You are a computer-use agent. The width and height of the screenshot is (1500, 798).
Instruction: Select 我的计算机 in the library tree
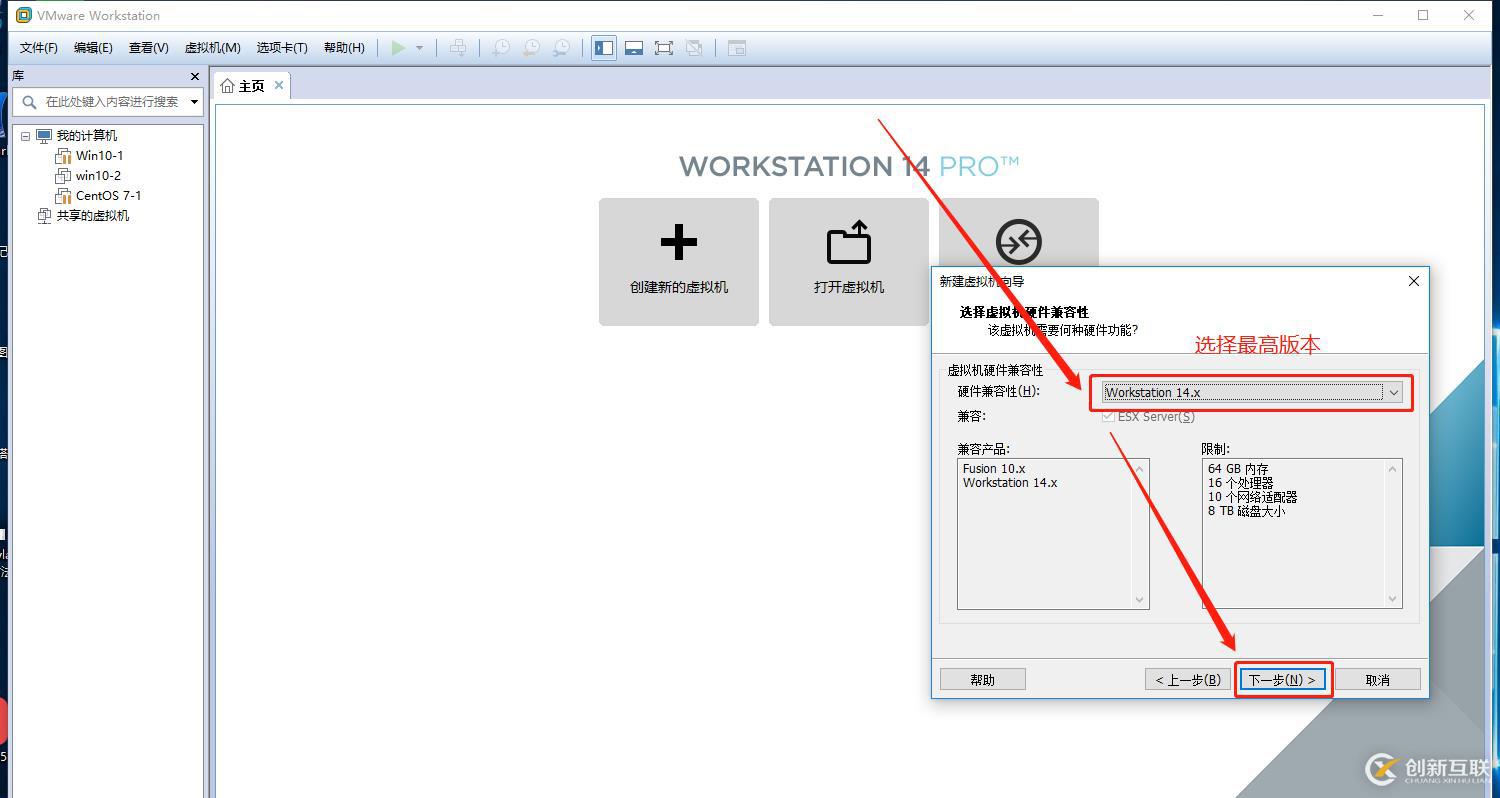(86, 136)
